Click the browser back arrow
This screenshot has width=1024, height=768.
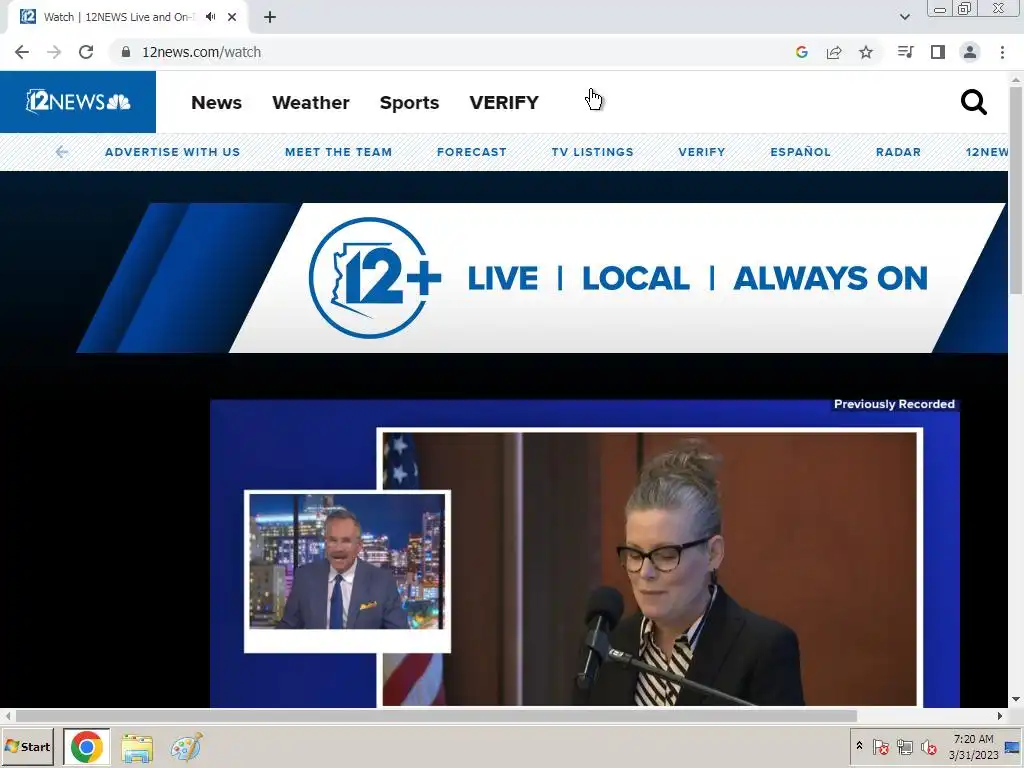point(22,52)
